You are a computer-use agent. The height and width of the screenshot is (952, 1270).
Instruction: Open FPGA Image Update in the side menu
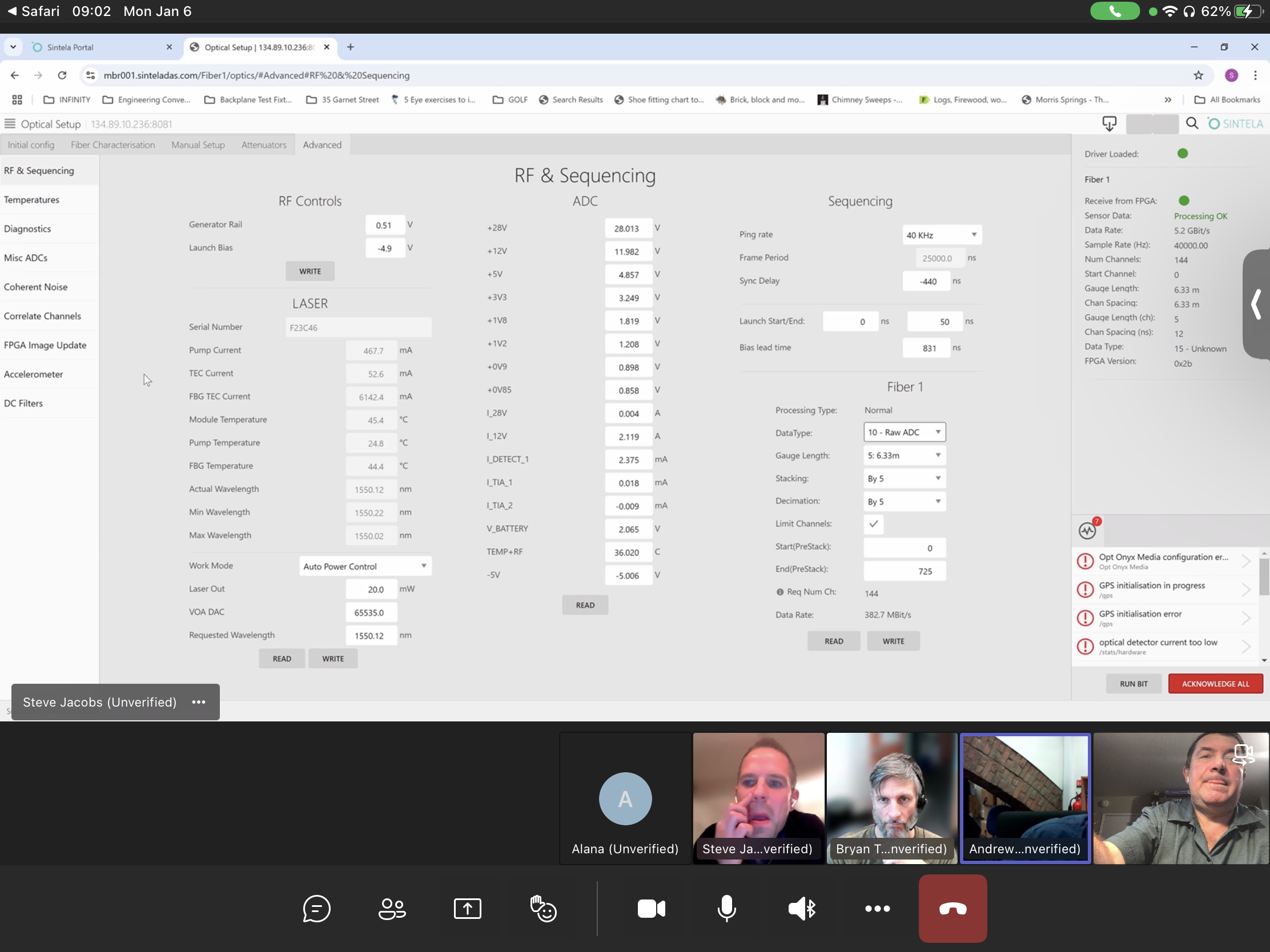coord(49,345)
